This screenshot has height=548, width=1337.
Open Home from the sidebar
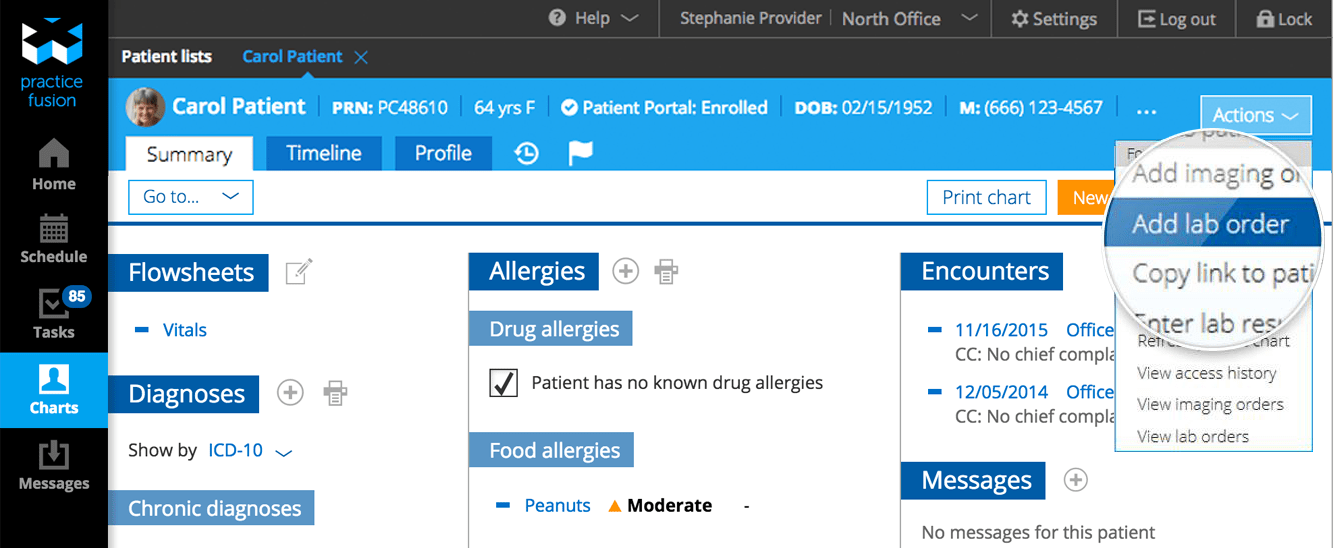pyautogui.click(x=53, y=165)
